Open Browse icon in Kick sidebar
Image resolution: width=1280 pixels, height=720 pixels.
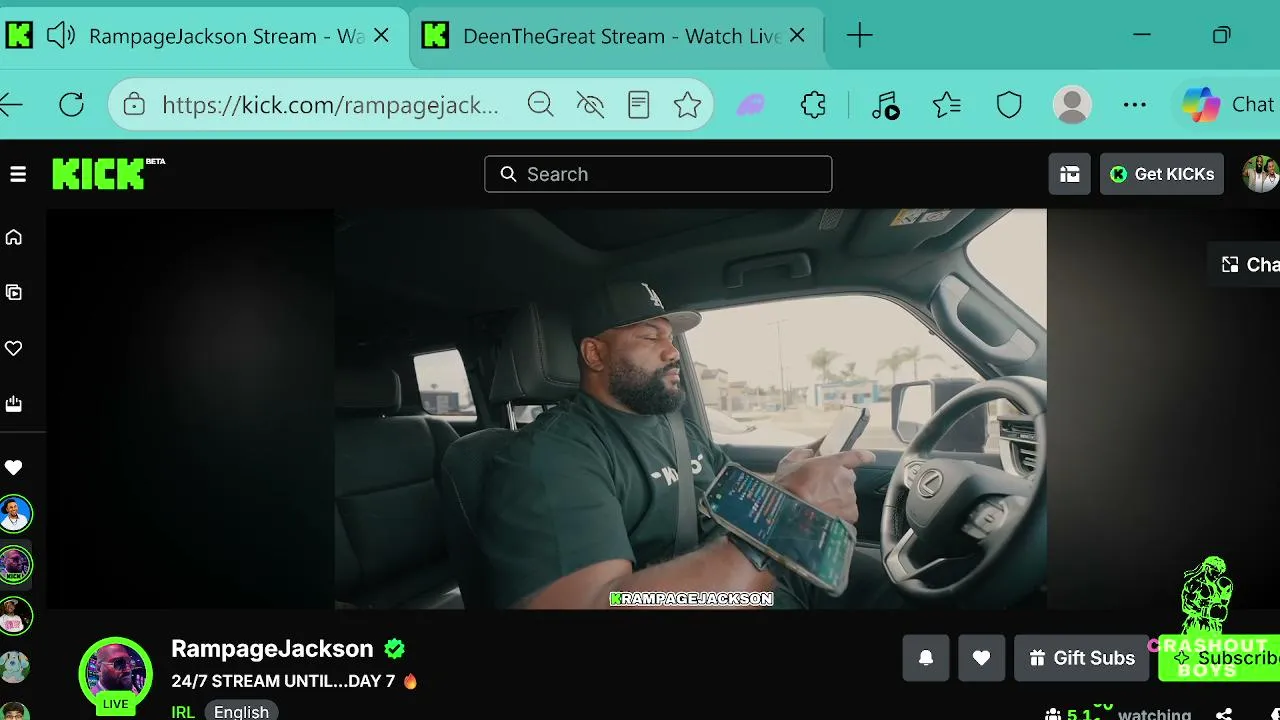pyautogui.click(x=14, y=292)
